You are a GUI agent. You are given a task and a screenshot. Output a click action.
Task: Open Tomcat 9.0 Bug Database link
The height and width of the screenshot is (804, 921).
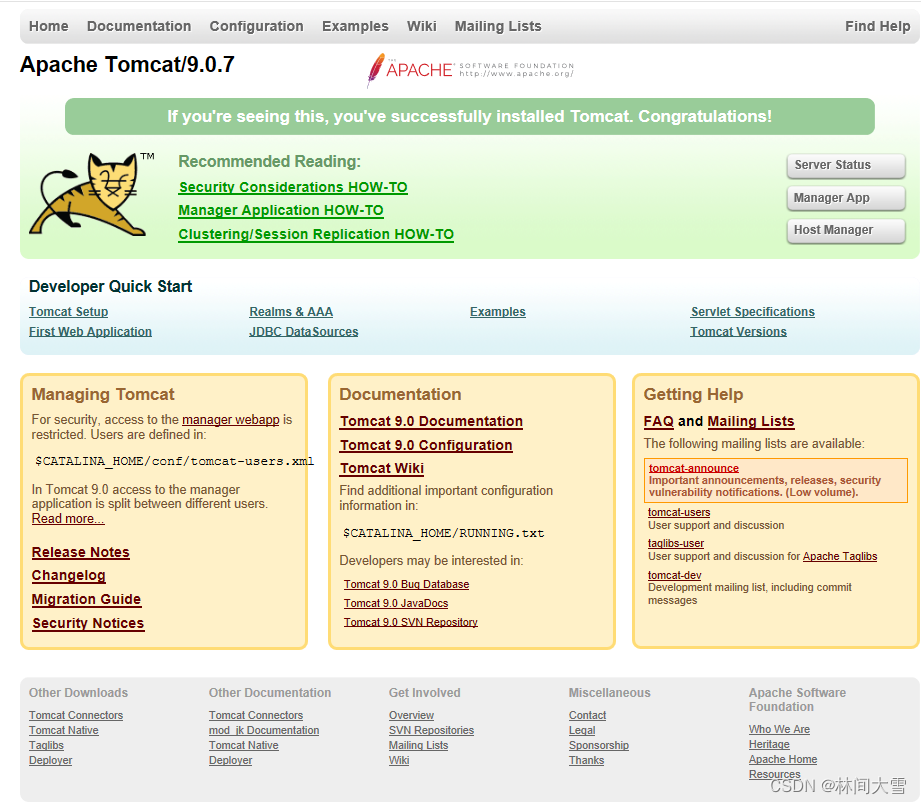click(406, 585)
